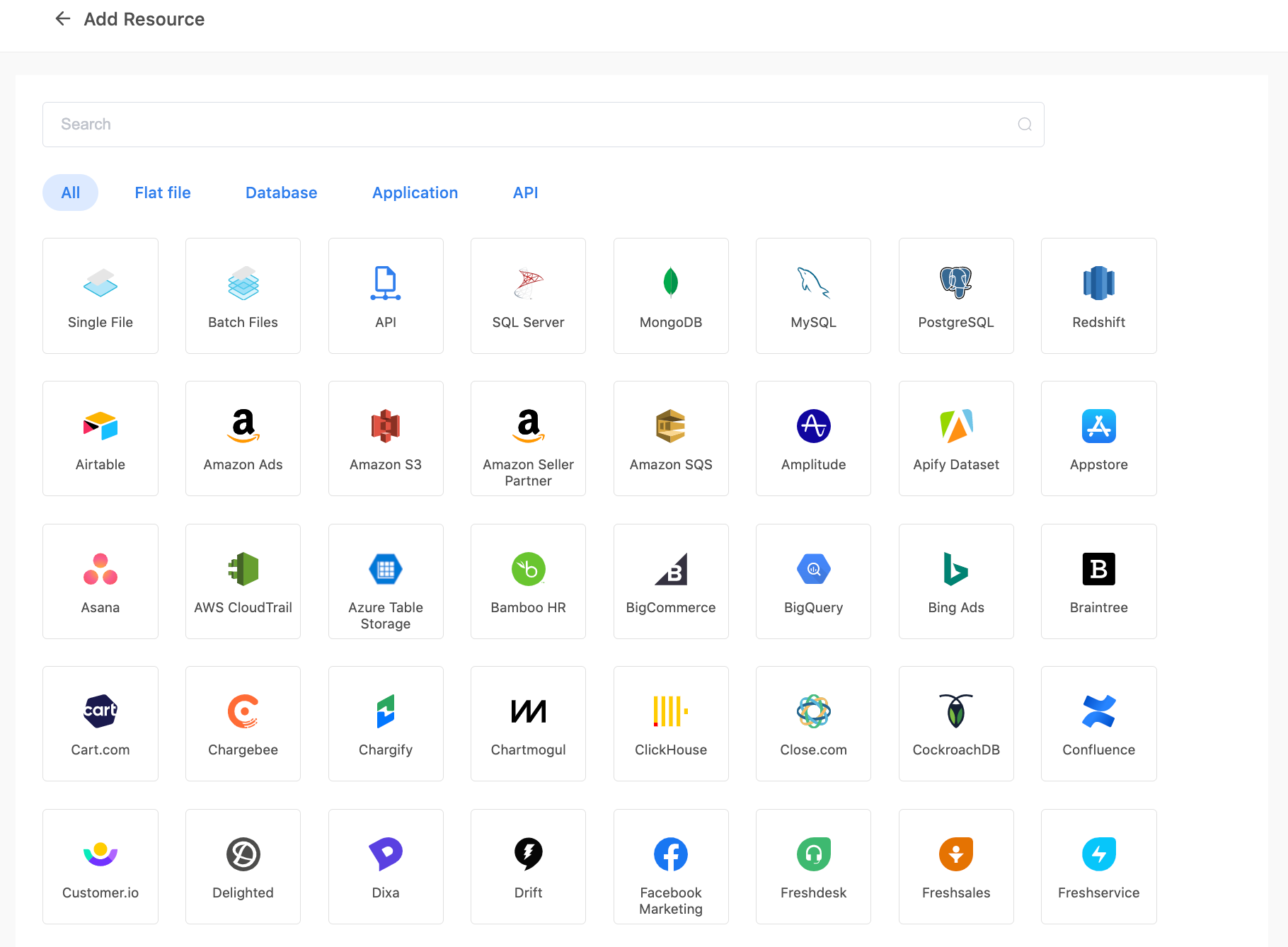Pick the MySQL dolphin icon
Screen dimensions: 1288x947
[814, 283]
